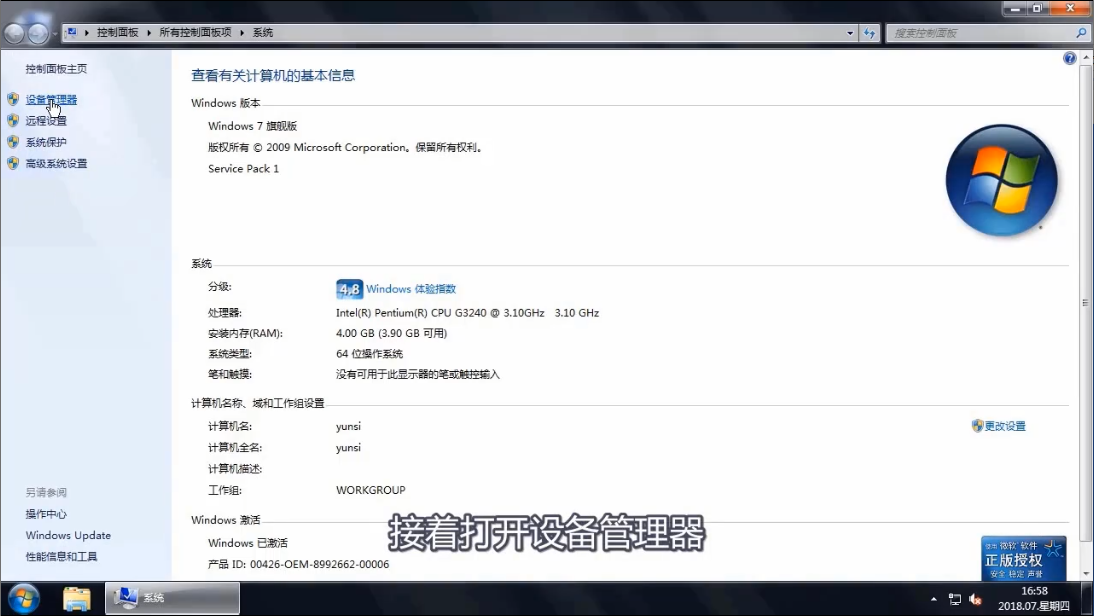
Task: Click the 4.8 Windows experience score badge
Action: [x=349, y=289]
